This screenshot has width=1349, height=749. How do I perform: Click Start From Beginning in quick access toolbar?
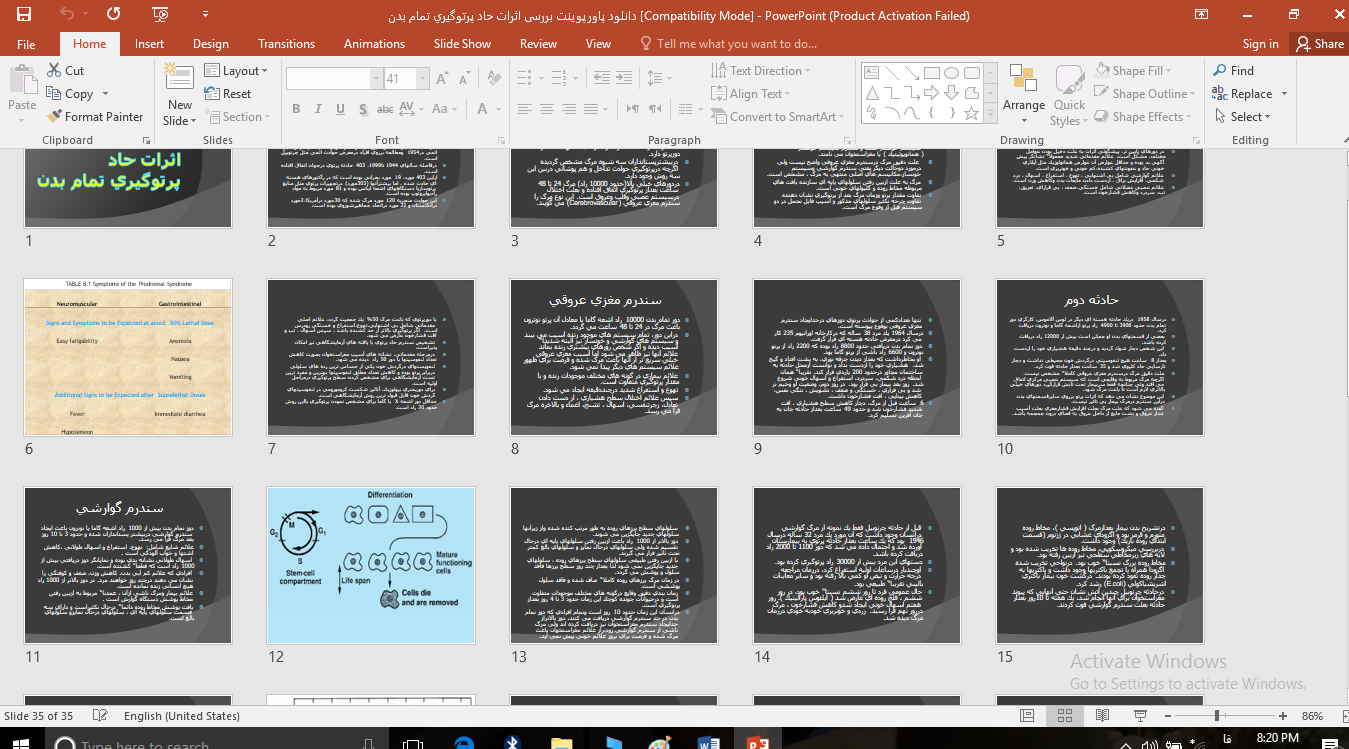[160, 14]
